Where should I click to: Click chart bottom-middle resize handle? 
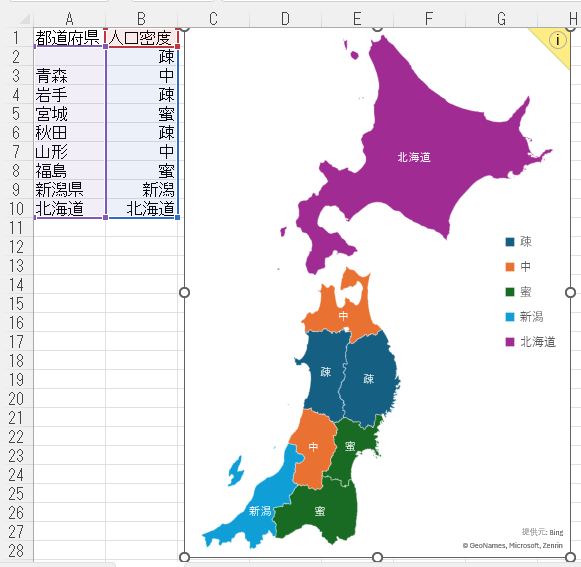(377, 557)
